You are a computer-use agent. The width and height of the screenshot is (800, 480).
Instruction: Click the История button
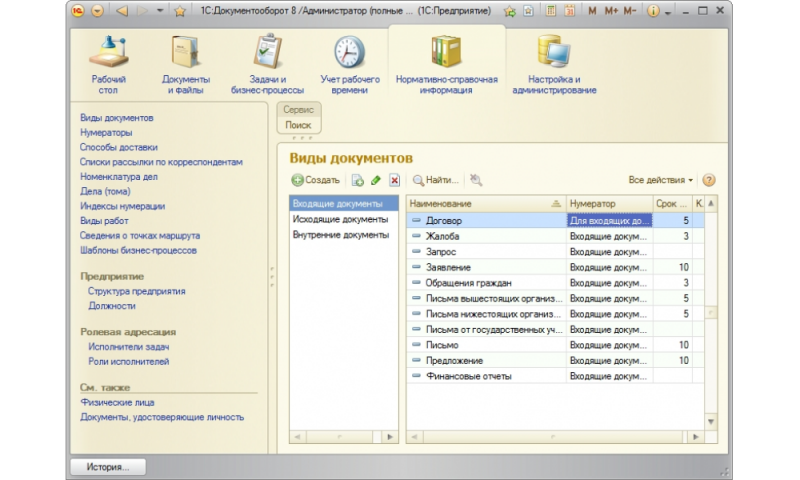click(106, 466)
